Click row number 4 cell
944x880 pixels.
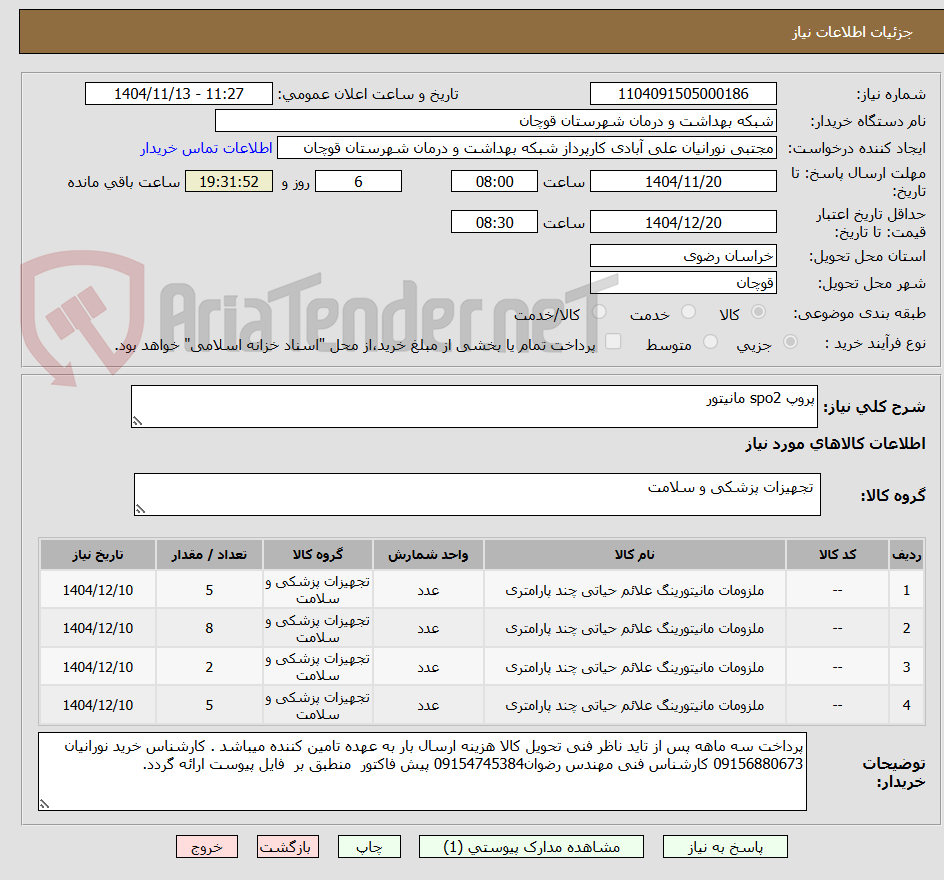tap(906, 705)
